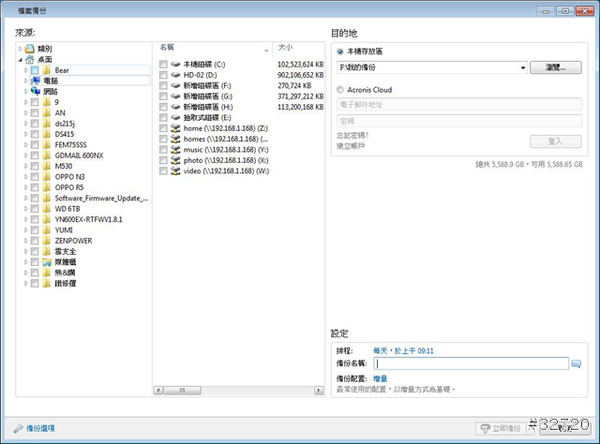The height and width of the screenshot is (444, 600).
Task: Click network drive icon for home (Z:)
Action: pos(175,128)
